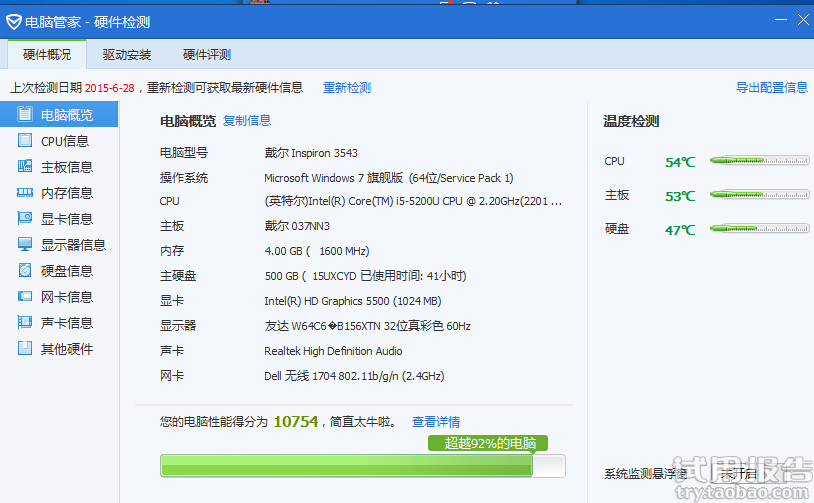Click the 53℃ 主板 temperature reading
The image size is (814, 503).
680,196
